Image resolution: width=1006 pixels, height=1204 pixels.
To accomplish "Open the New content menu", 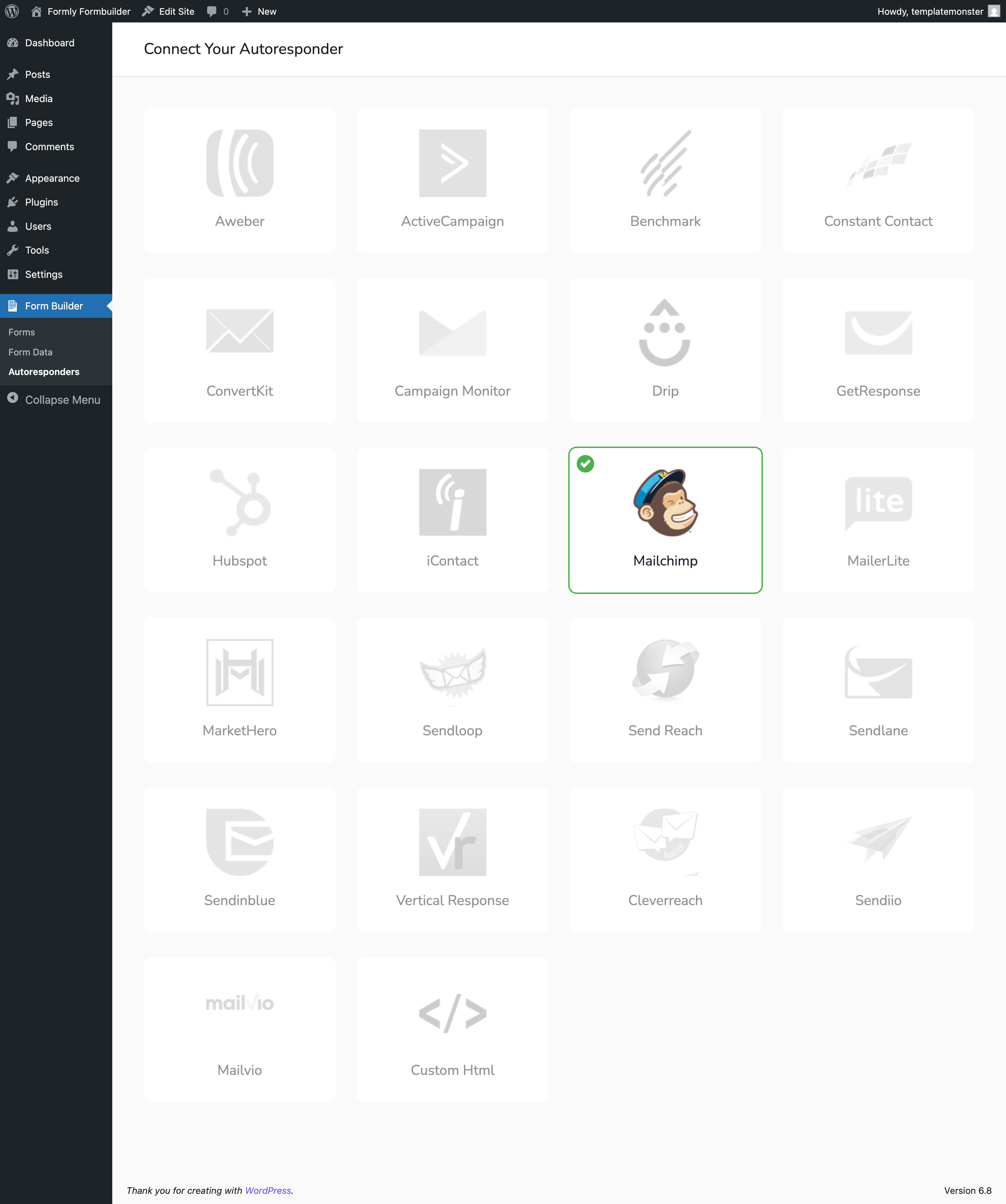I will pyautogui.click(x=259, y=11).
